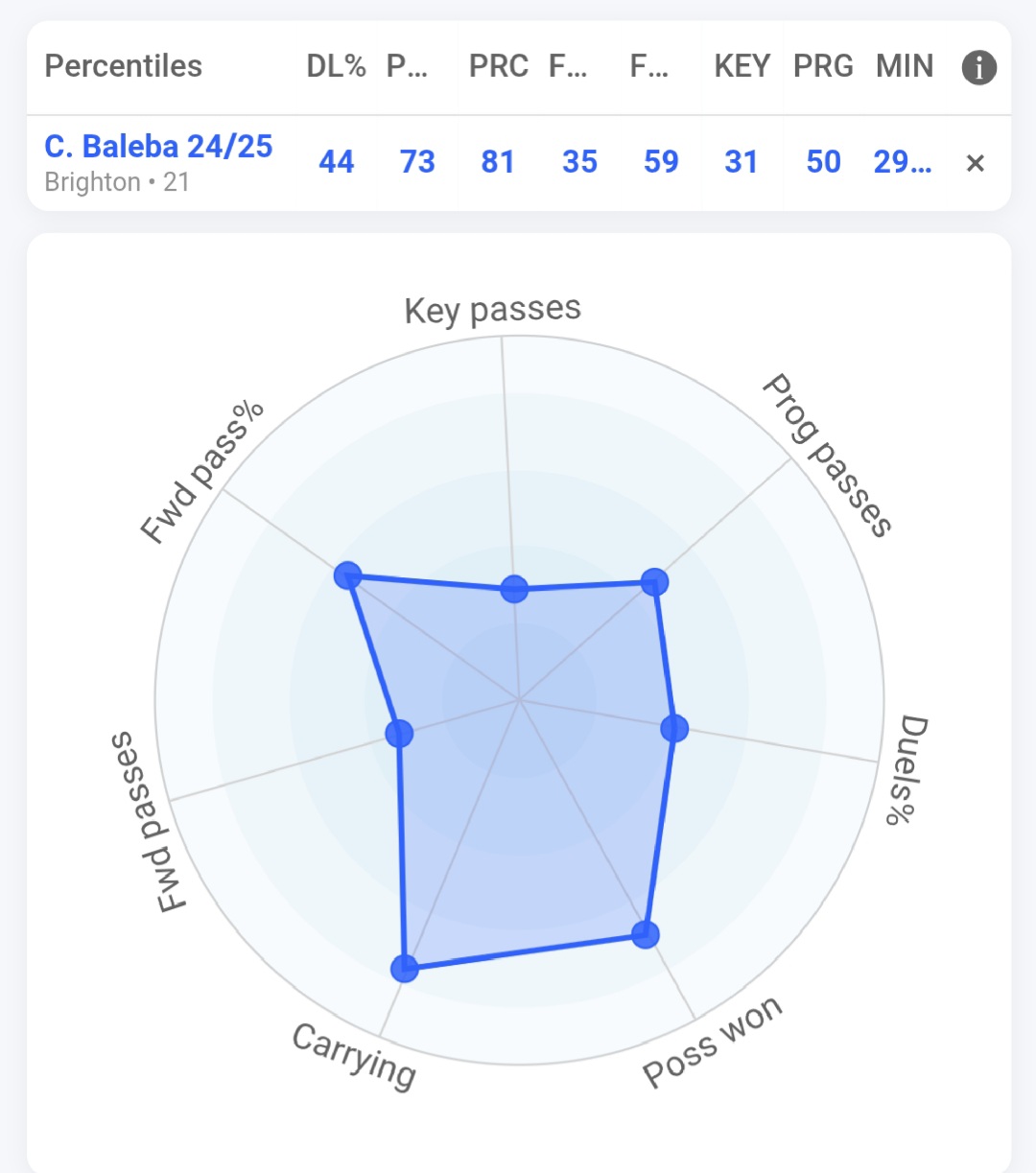Sort by the MIN column header

[904, 66]
